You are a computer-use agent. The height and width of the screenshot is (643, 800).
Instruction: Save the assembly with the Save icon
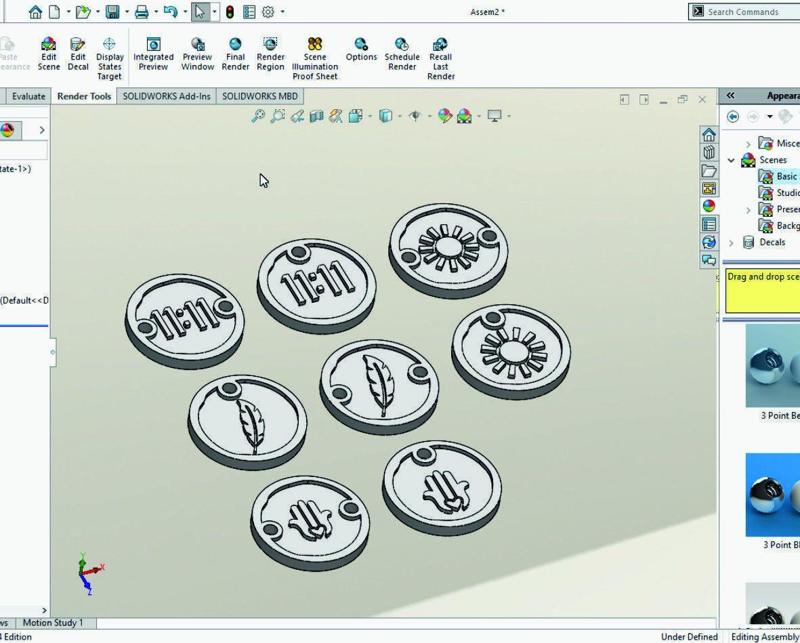112,12
